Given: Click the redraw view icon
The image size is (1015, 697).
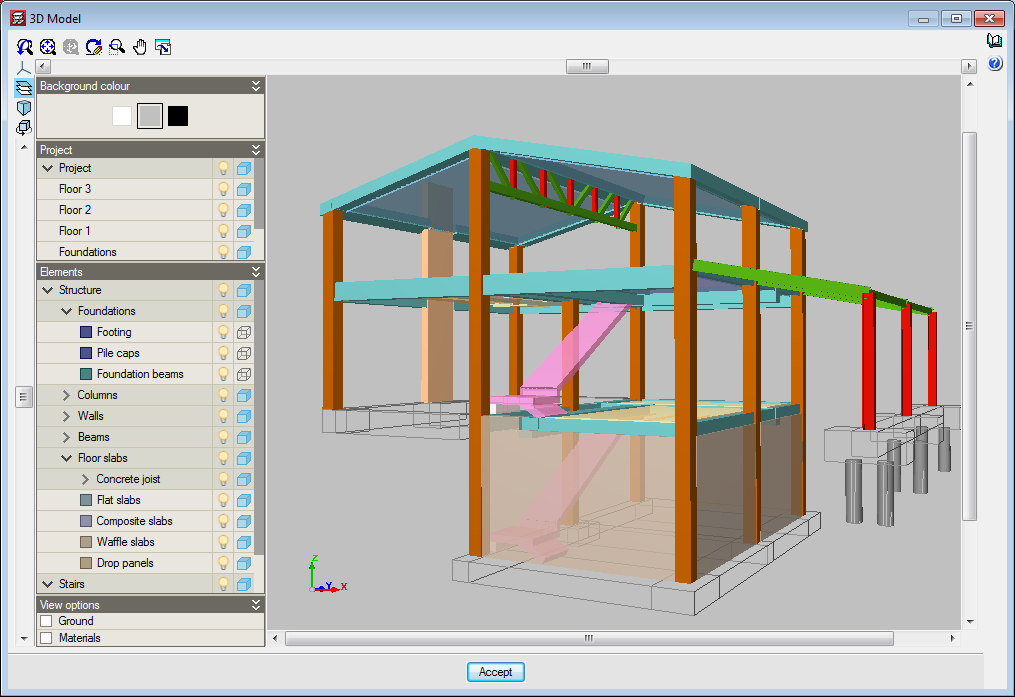Looking at the screenshot, I should (94, 46).
